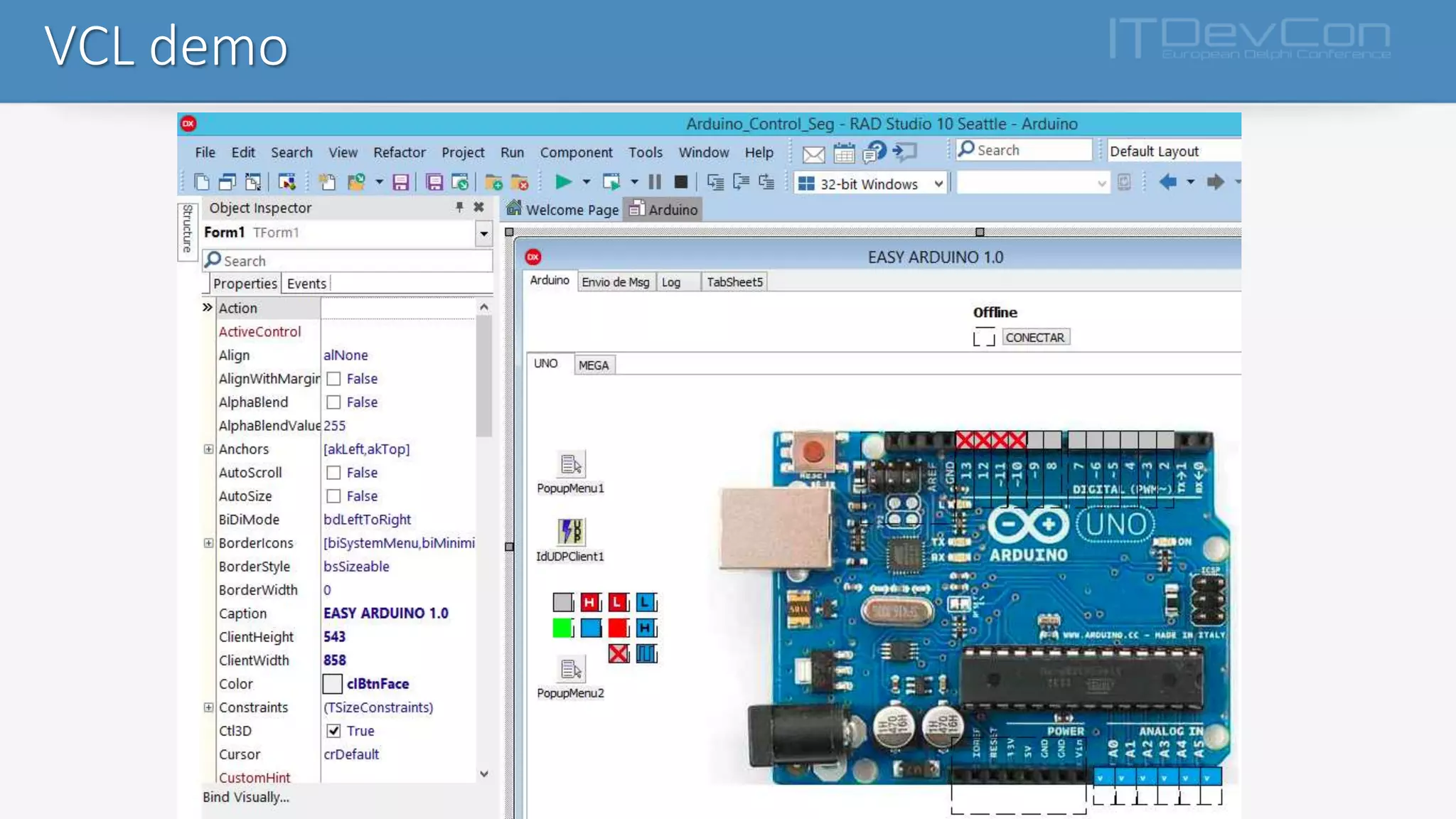
Task: Open the Form1 component selector dropdown
Action: [x=483, y=233]
